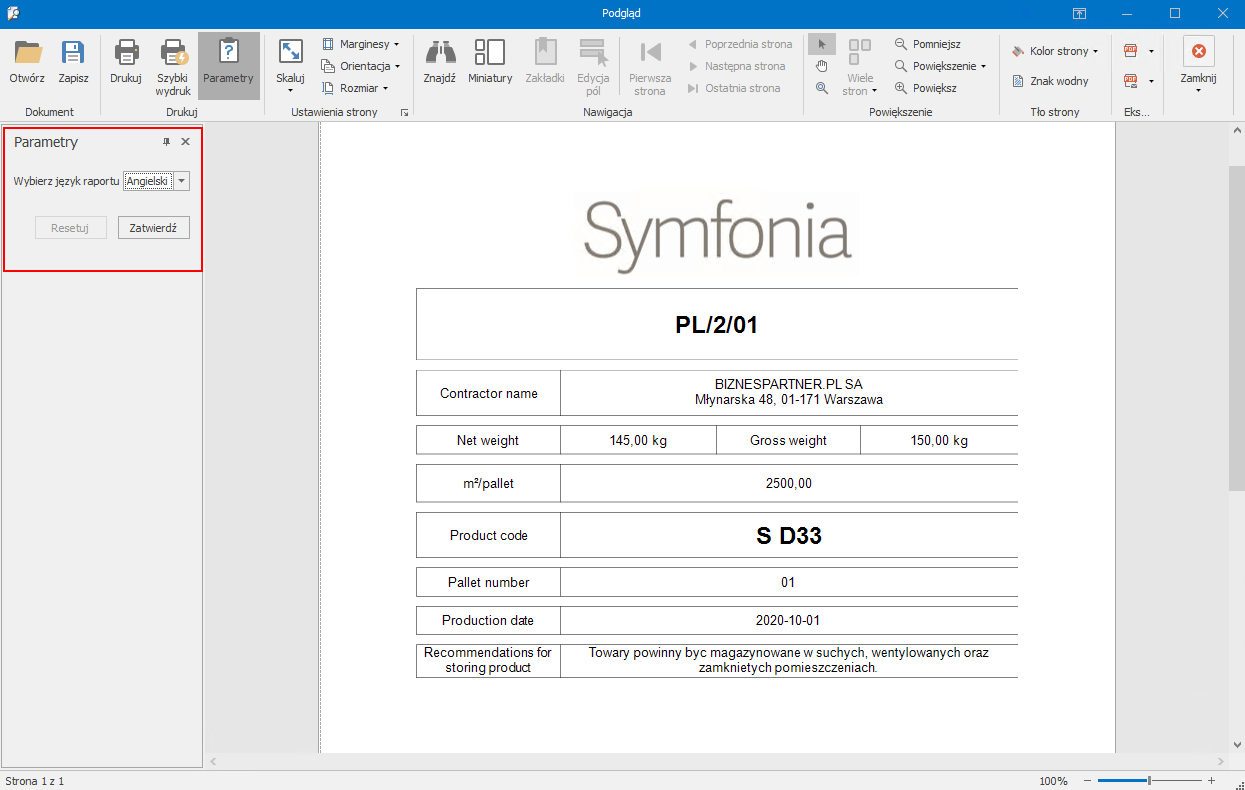This screenshot has width=1245, height=790.
Task: Click the zoom minus button in status bar
Action: pyautogui.click(x=1087, y=781)
